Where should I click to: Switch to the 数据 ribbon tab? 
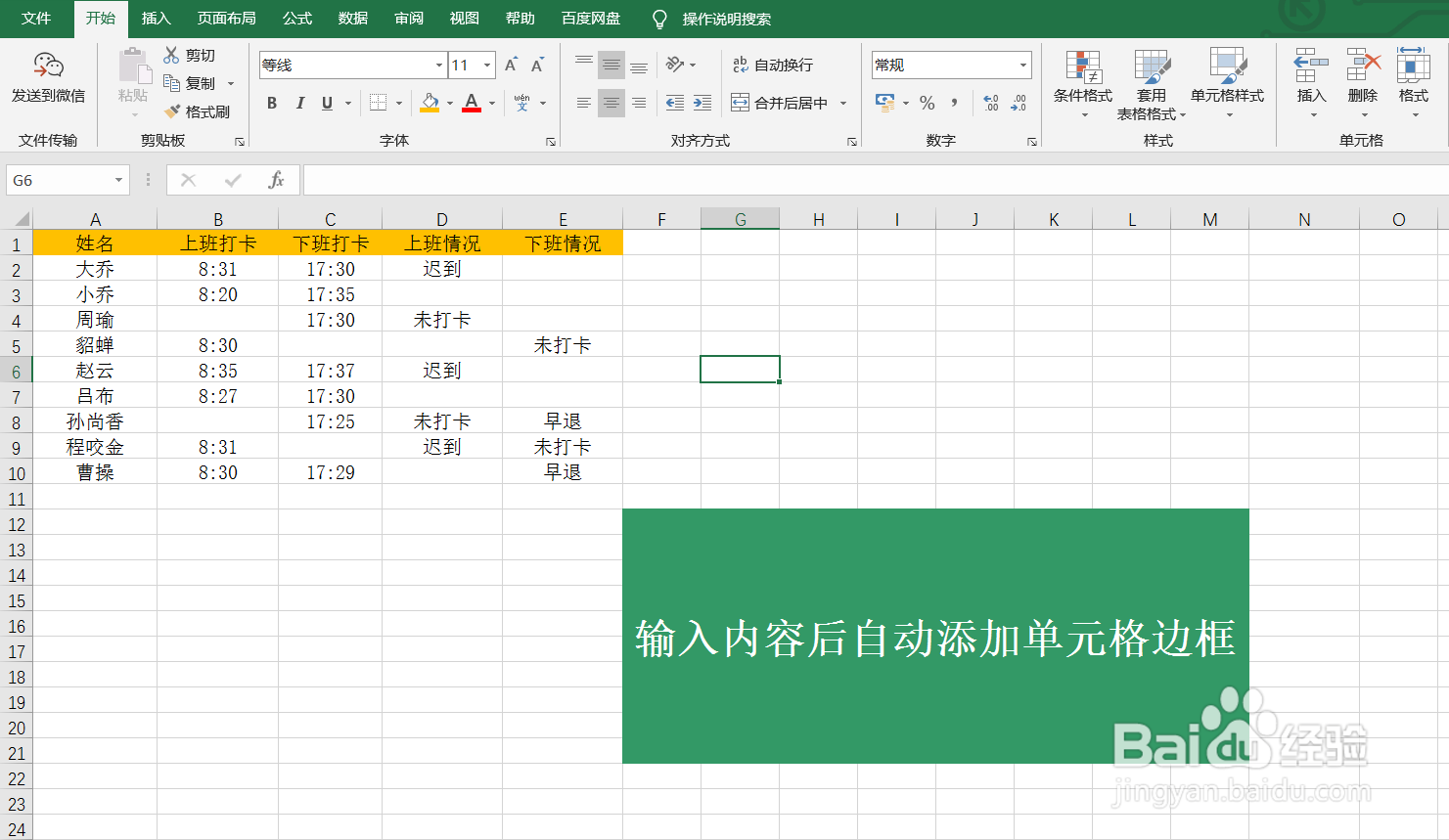click(352, 19)
